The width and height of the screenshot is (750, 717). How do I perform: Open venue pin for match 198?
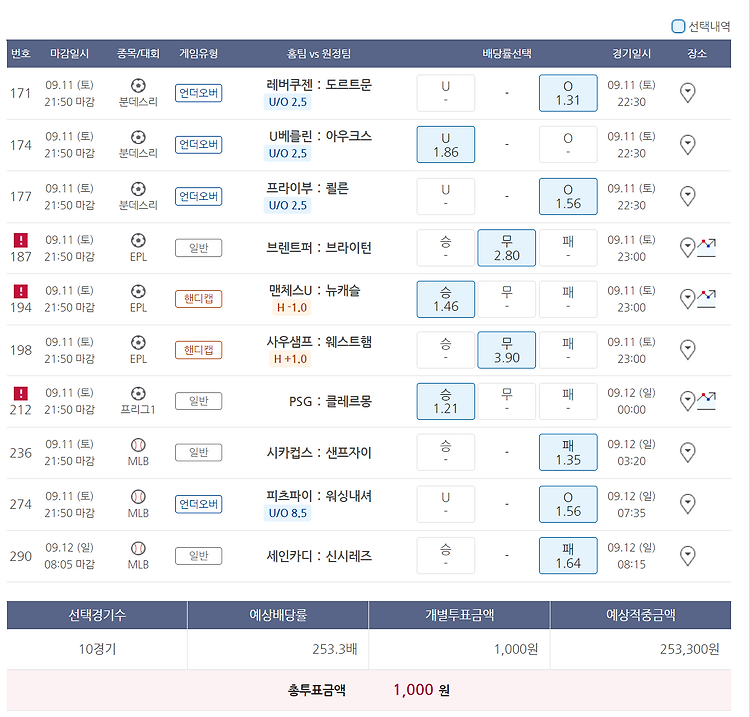687,350
